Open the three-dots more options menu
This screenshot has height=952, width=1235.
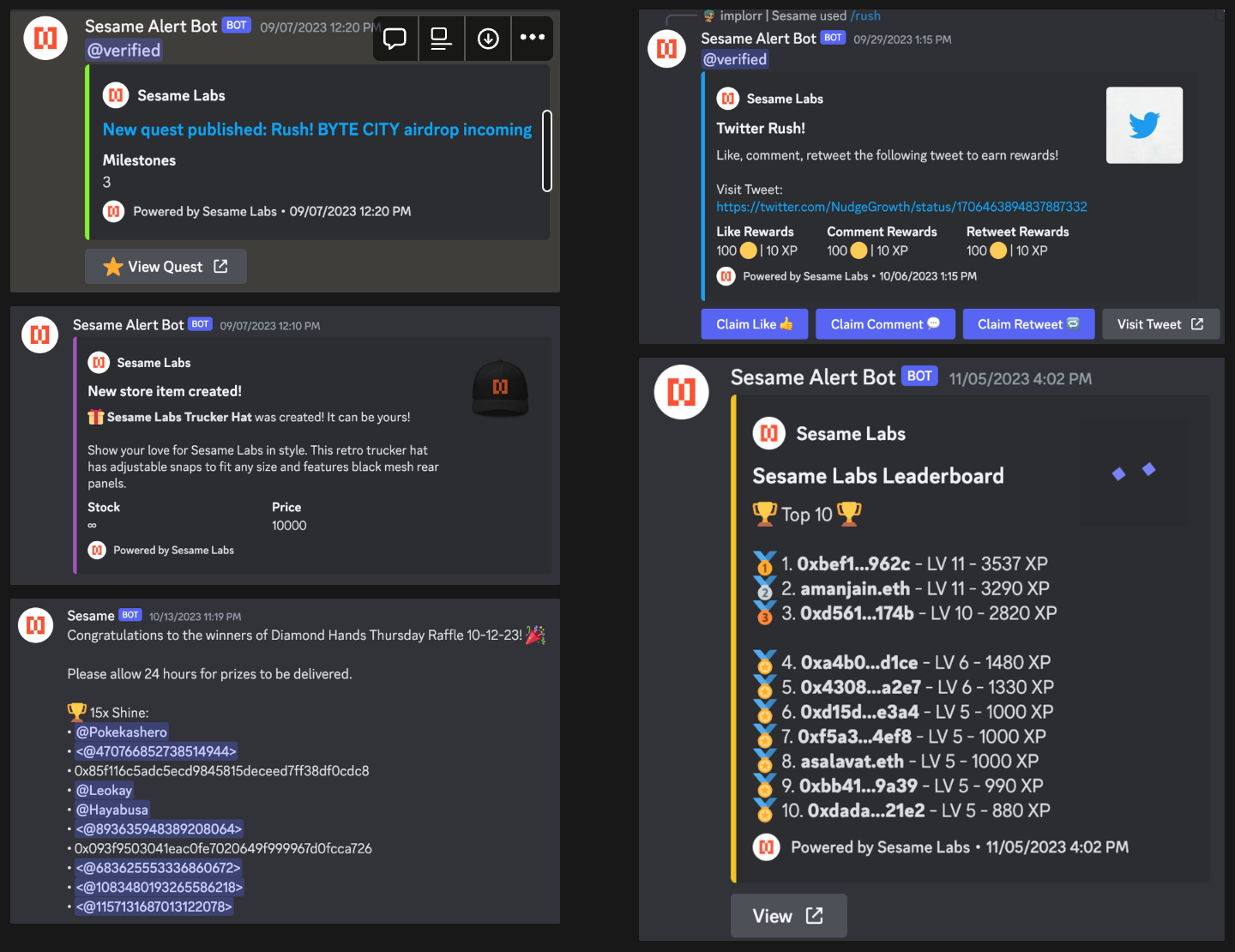(x=533, y=38)
